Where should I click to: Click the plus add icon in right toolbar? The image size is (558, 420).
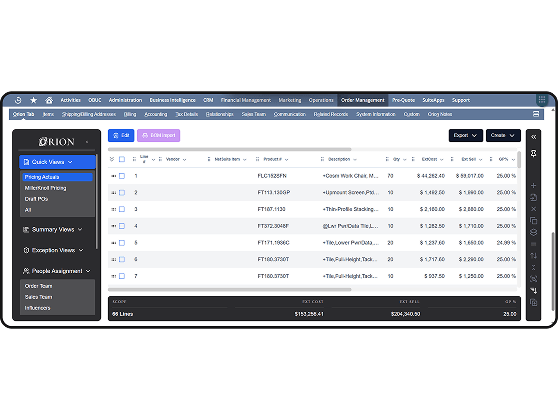[x=533, y=185]
